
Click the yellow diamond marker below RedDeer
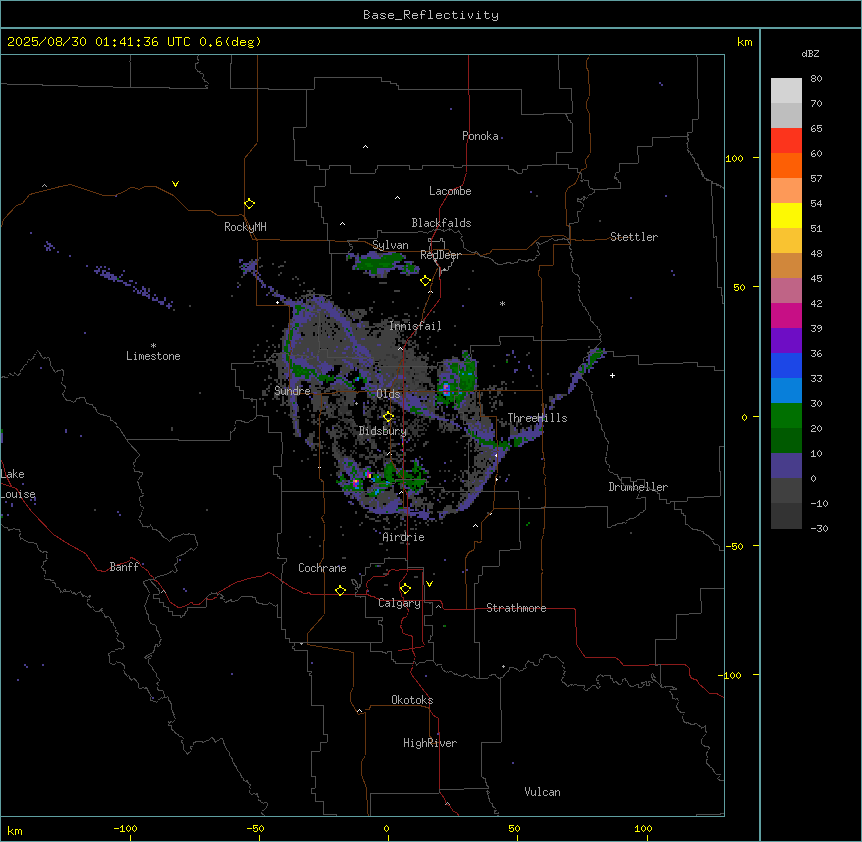[x=426, y=281]
